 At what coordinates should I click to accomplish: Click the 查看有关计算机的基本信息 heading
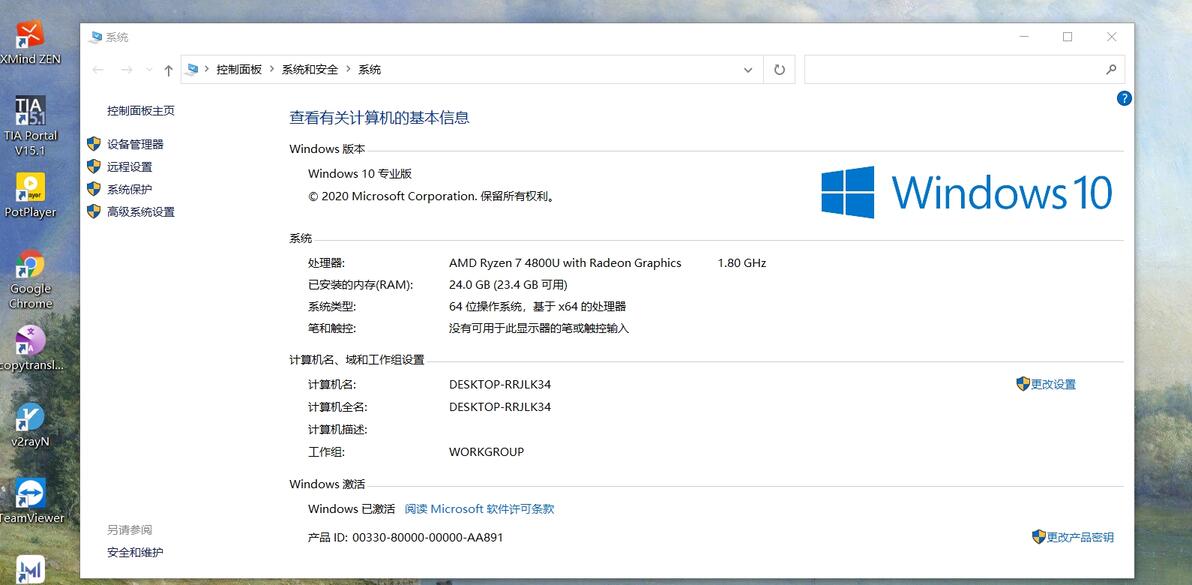coord(379,118)
